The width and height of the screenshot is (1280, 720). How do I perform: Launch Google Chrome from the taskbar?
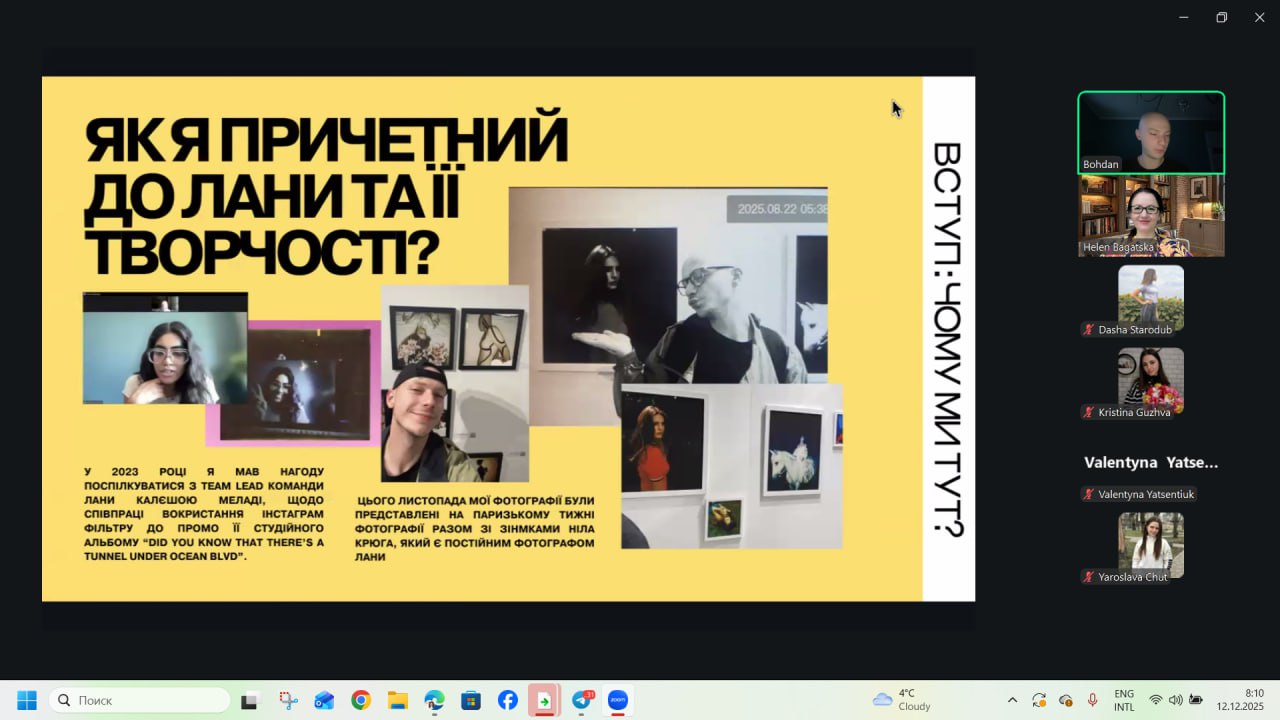tap(361, 700)
